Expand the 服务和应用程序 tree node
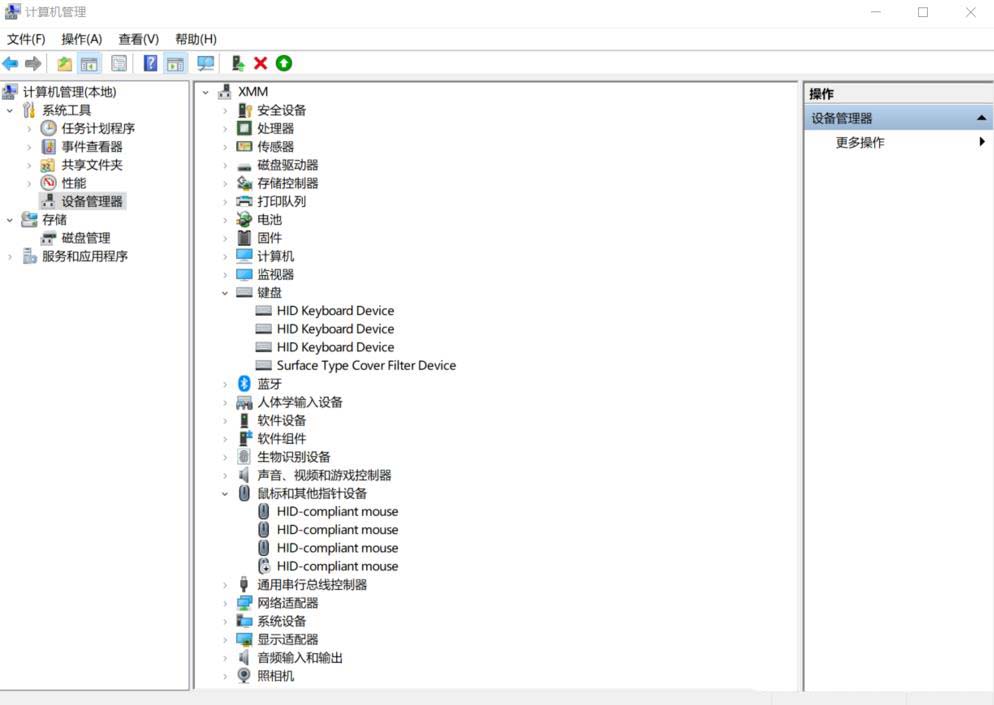 (x=10, y=257)
